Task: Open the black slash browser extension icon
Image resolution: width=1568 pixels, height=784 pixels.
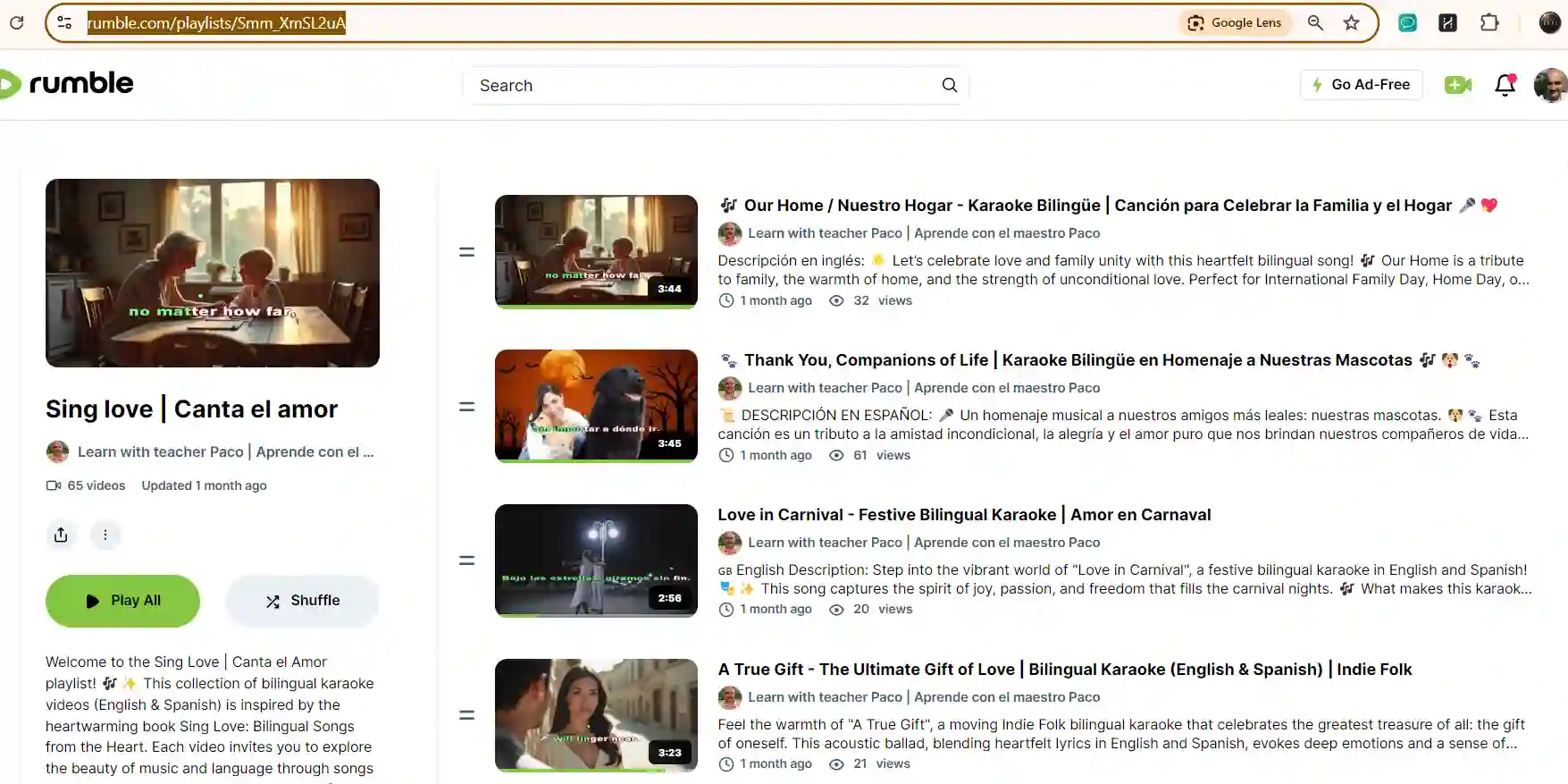Action: [x=1448, y=22]
